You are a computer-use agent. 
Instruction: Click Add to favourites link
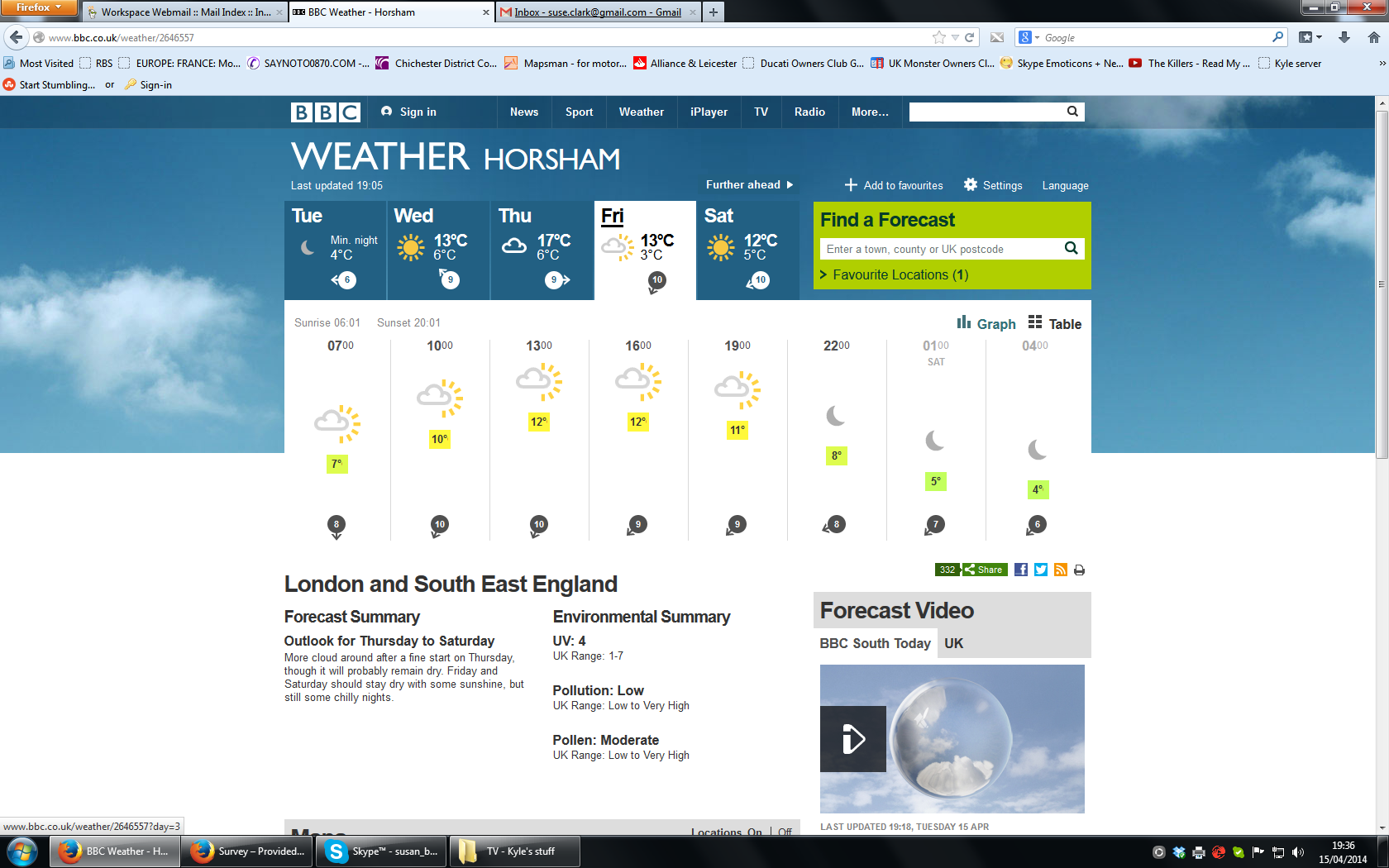click(894, 185)
